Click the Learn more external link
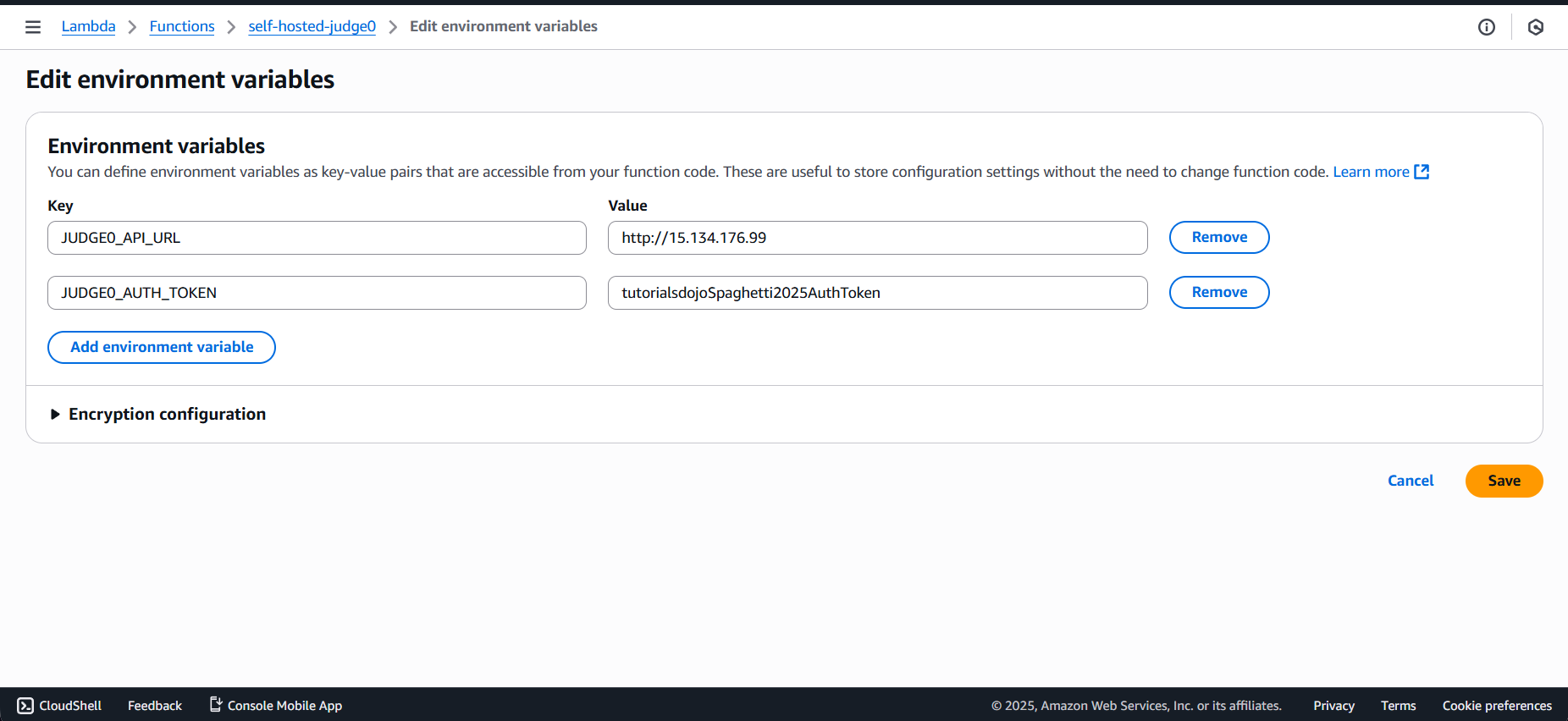Viewport: 1568px width, 721px height. click(x=1380, y=172)
